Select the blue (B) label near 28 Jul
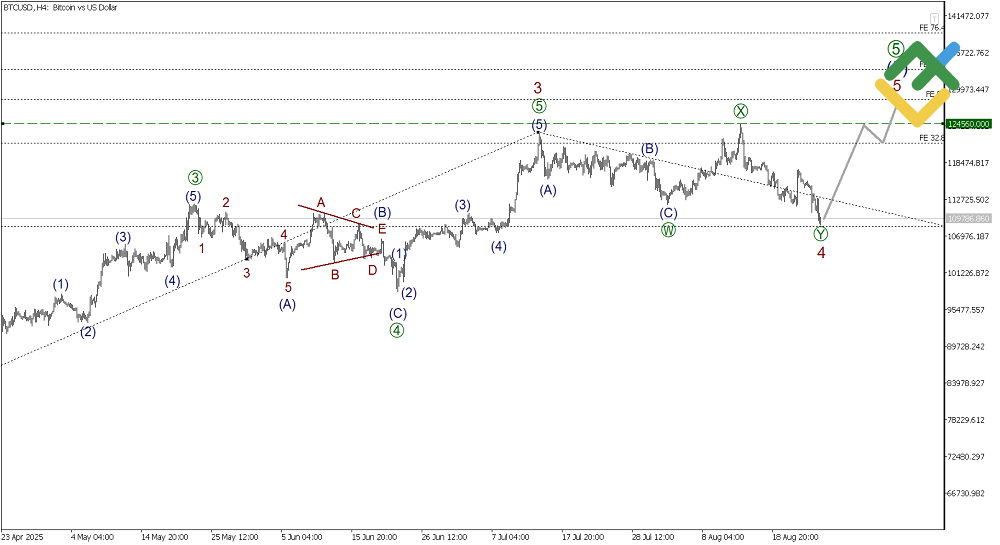 click(649, 149)
